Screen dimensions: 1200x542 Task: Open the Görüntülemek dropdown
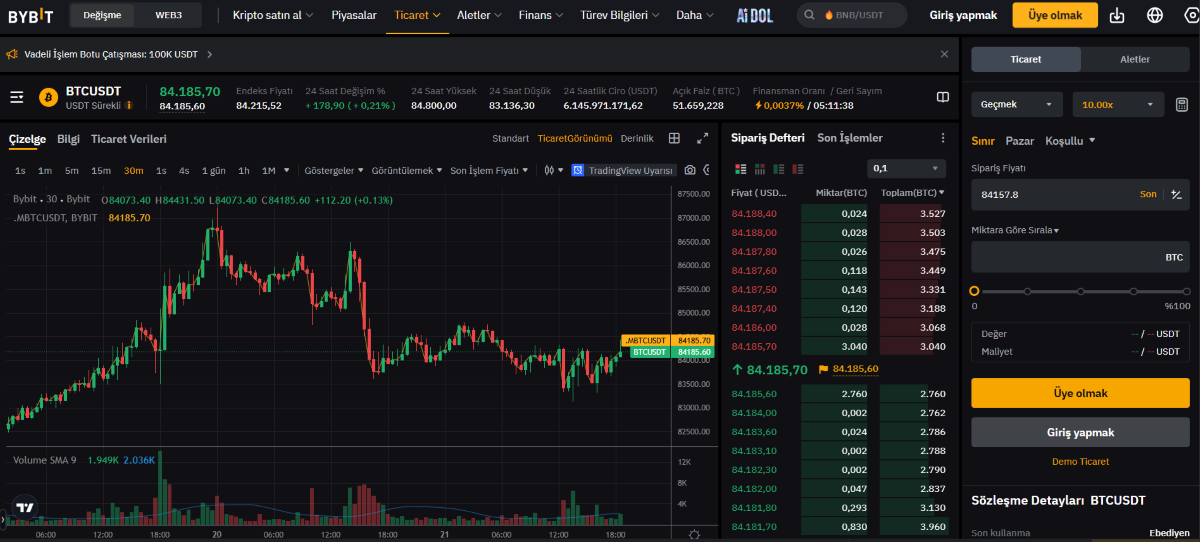pyautogui.click(x=407, y=171)
